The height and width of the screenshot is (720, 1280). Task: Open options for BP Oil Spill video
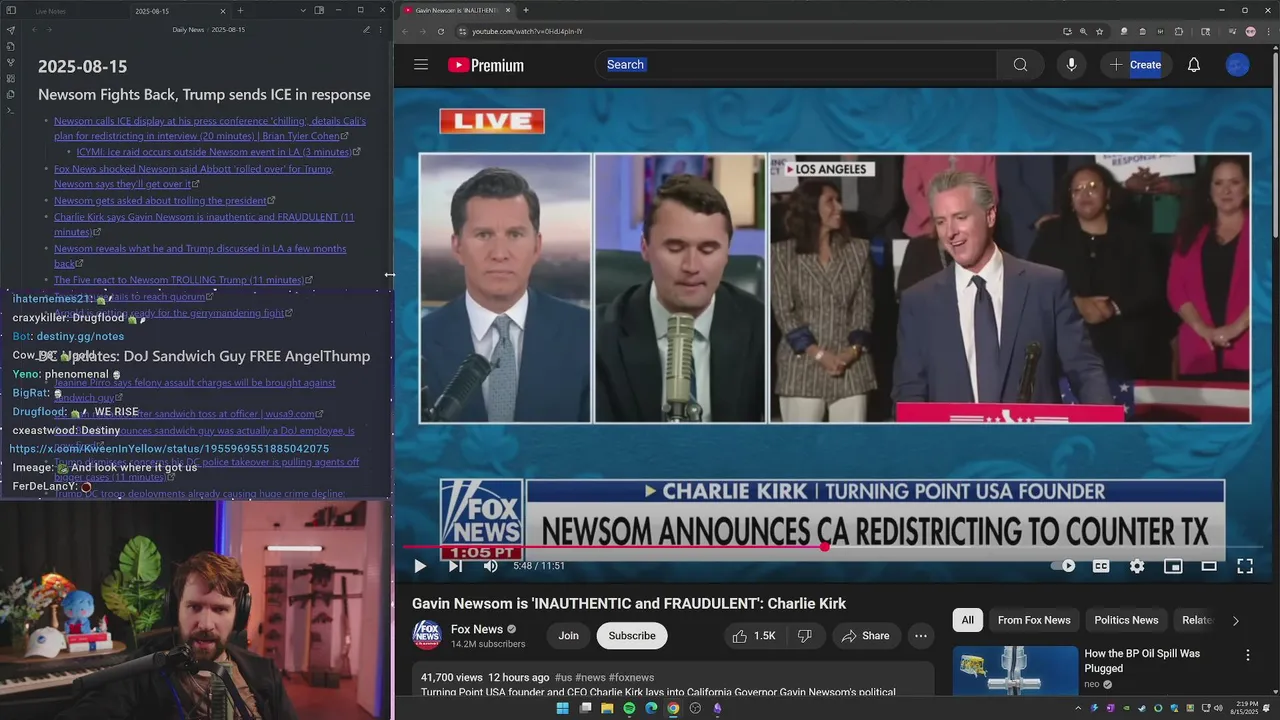click(x=1247, y=655)
